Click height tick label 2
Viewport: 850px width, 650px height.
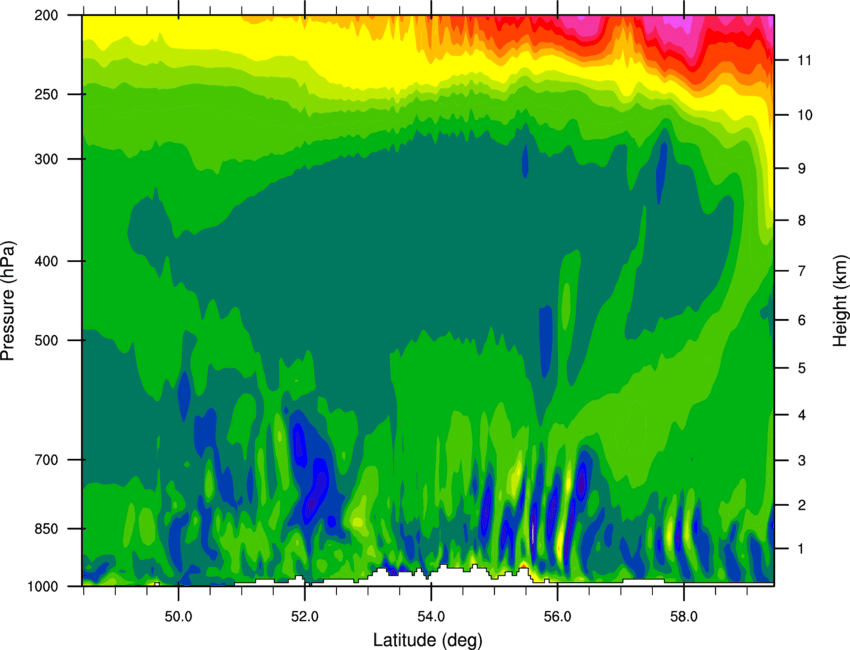[802, 505]
